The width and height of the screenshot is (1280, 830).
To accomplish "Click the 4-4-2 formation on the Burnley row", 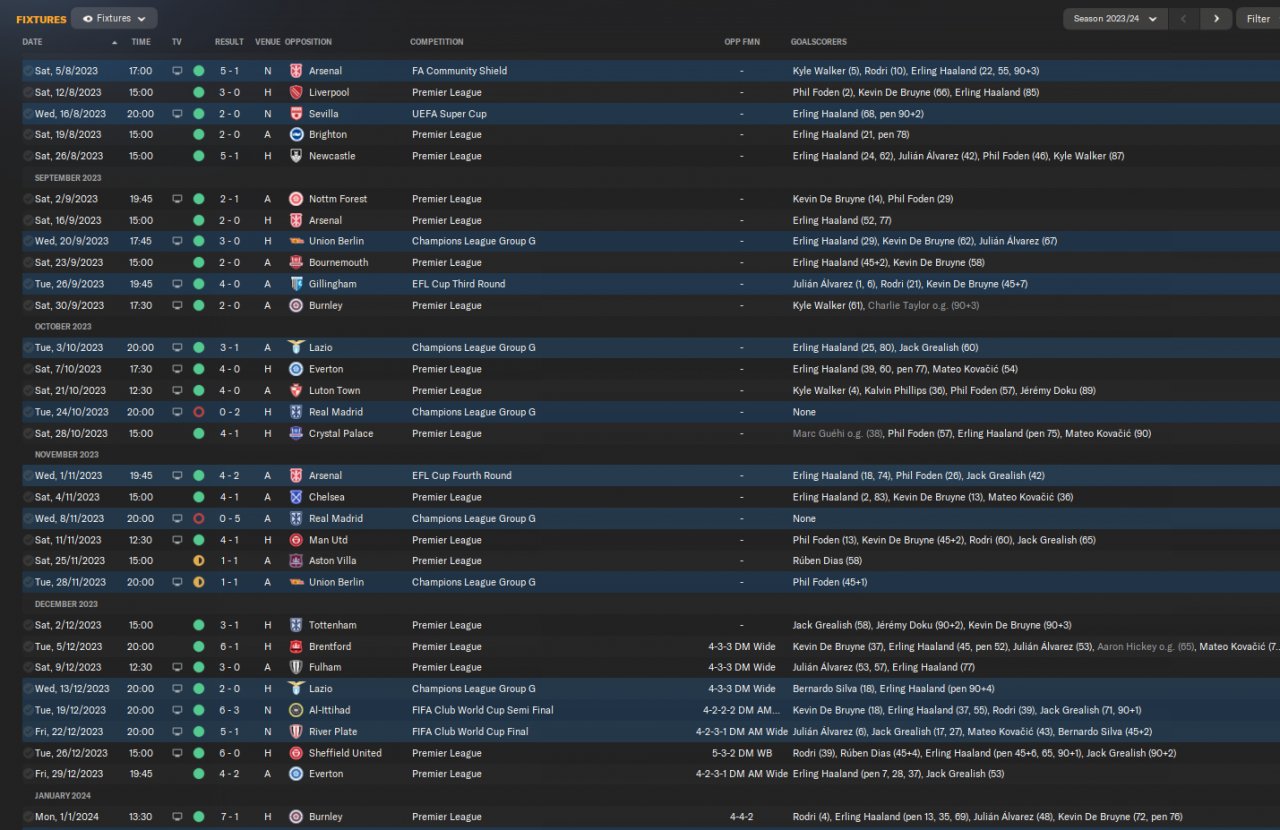I will [x=741, y=817].
